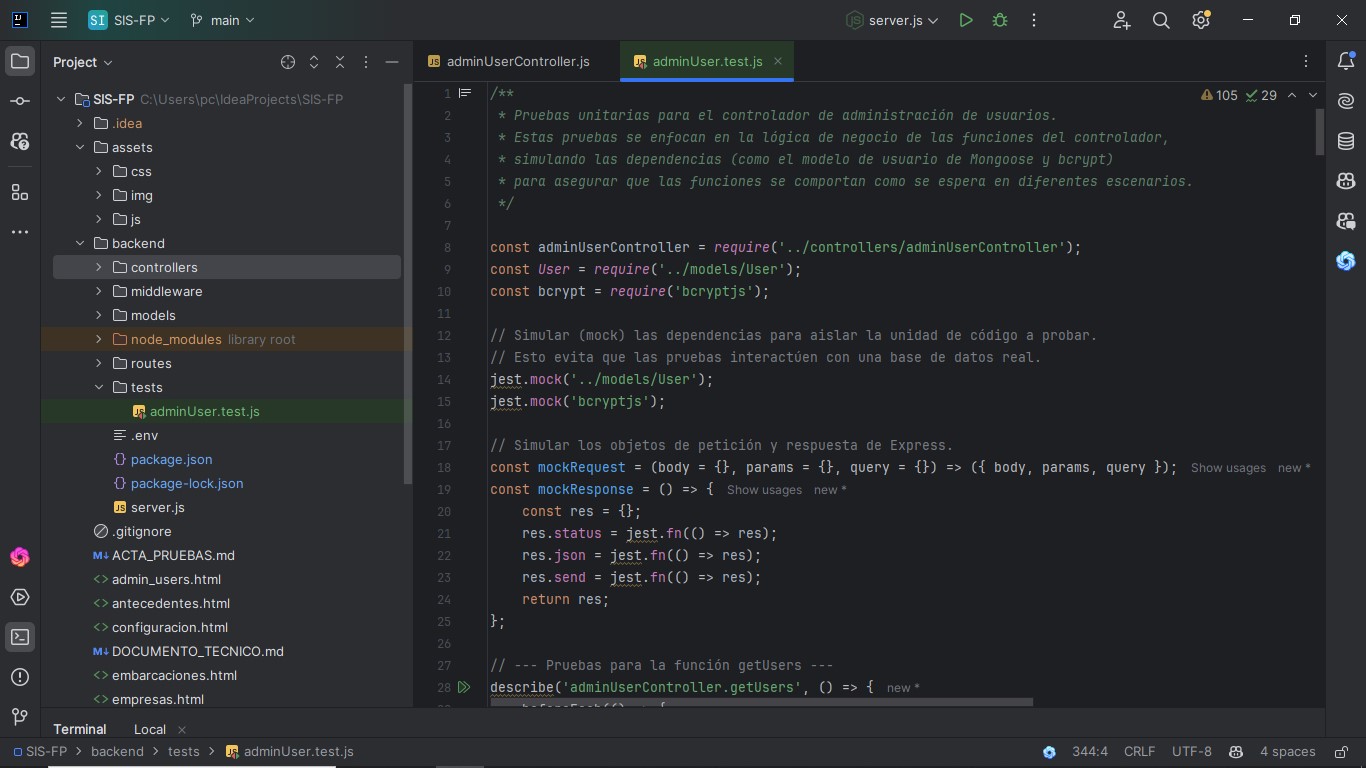Close the adminUser.test.js tab

[778, 61]
